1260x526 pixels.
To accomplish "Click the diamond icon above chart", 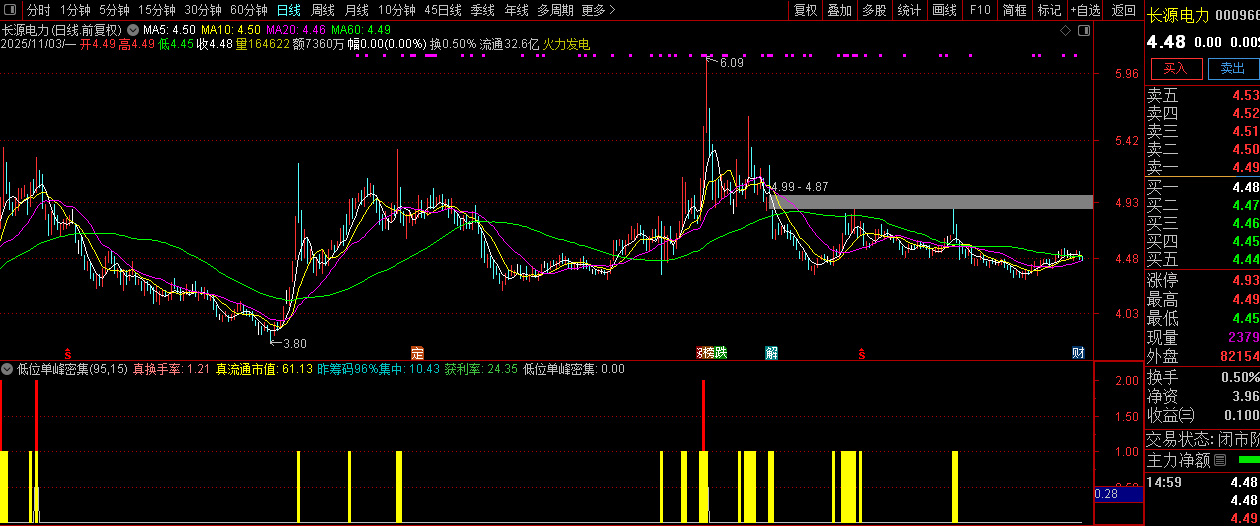I will coord(1066,31).
